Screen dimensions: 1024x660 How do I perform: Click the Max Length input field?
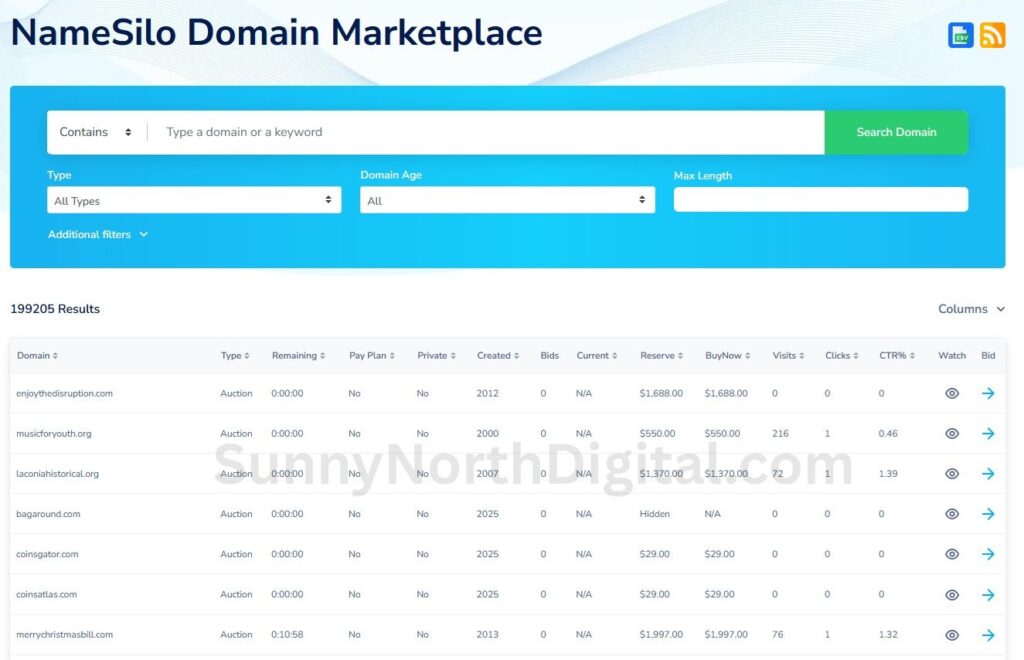820,200
